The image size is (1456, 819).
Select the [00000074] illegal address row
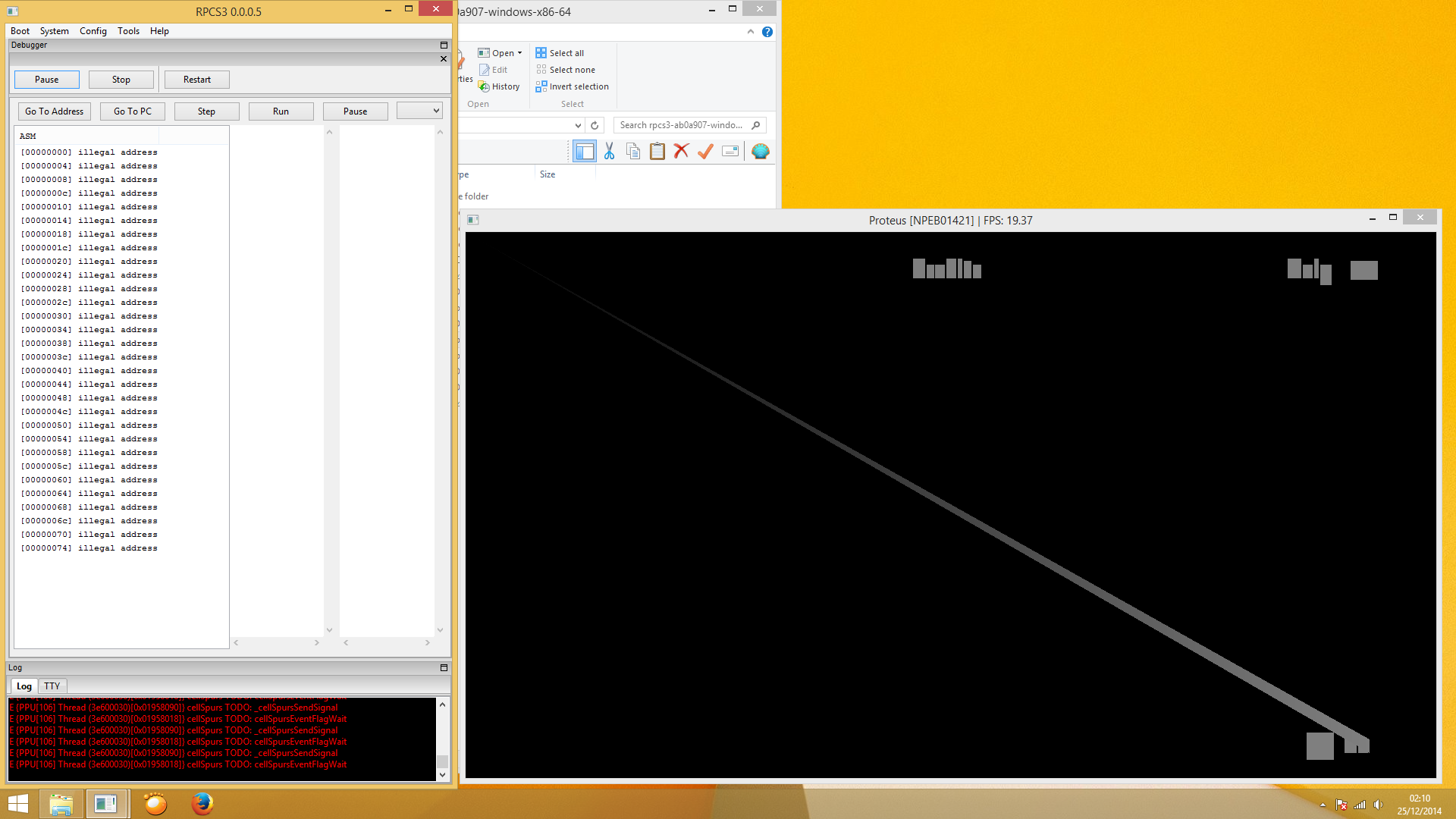pos(89,548)
